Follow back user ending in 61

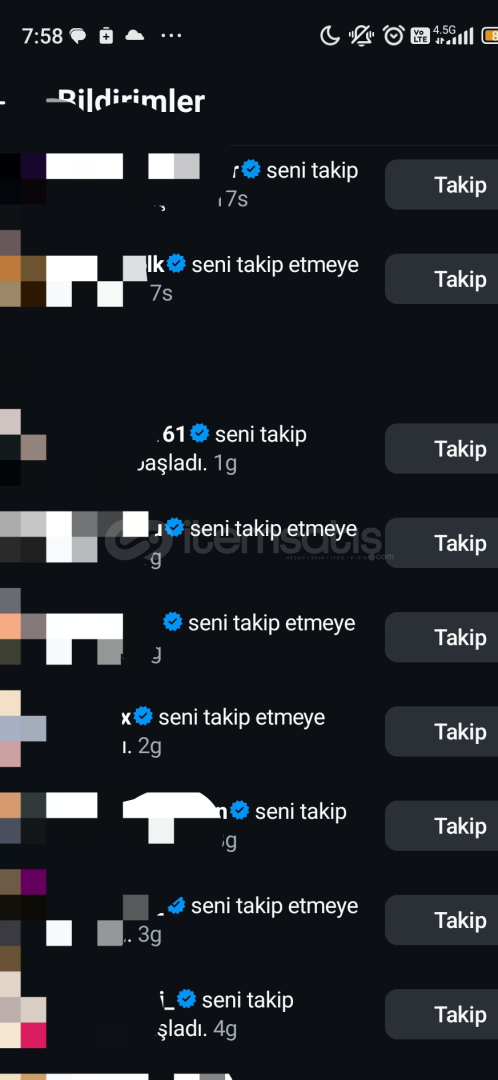[442, 448]
